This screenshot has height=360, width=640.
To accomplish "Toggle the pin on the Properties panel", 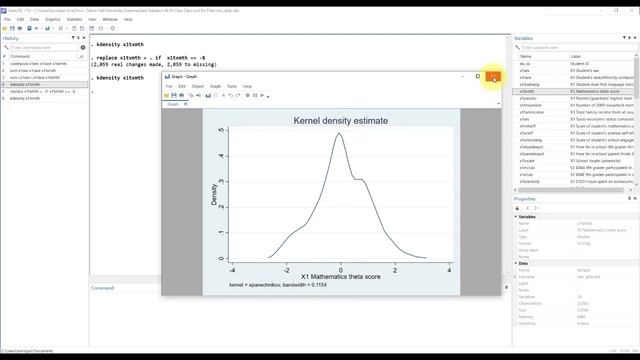I will click(x=629, y=198).
